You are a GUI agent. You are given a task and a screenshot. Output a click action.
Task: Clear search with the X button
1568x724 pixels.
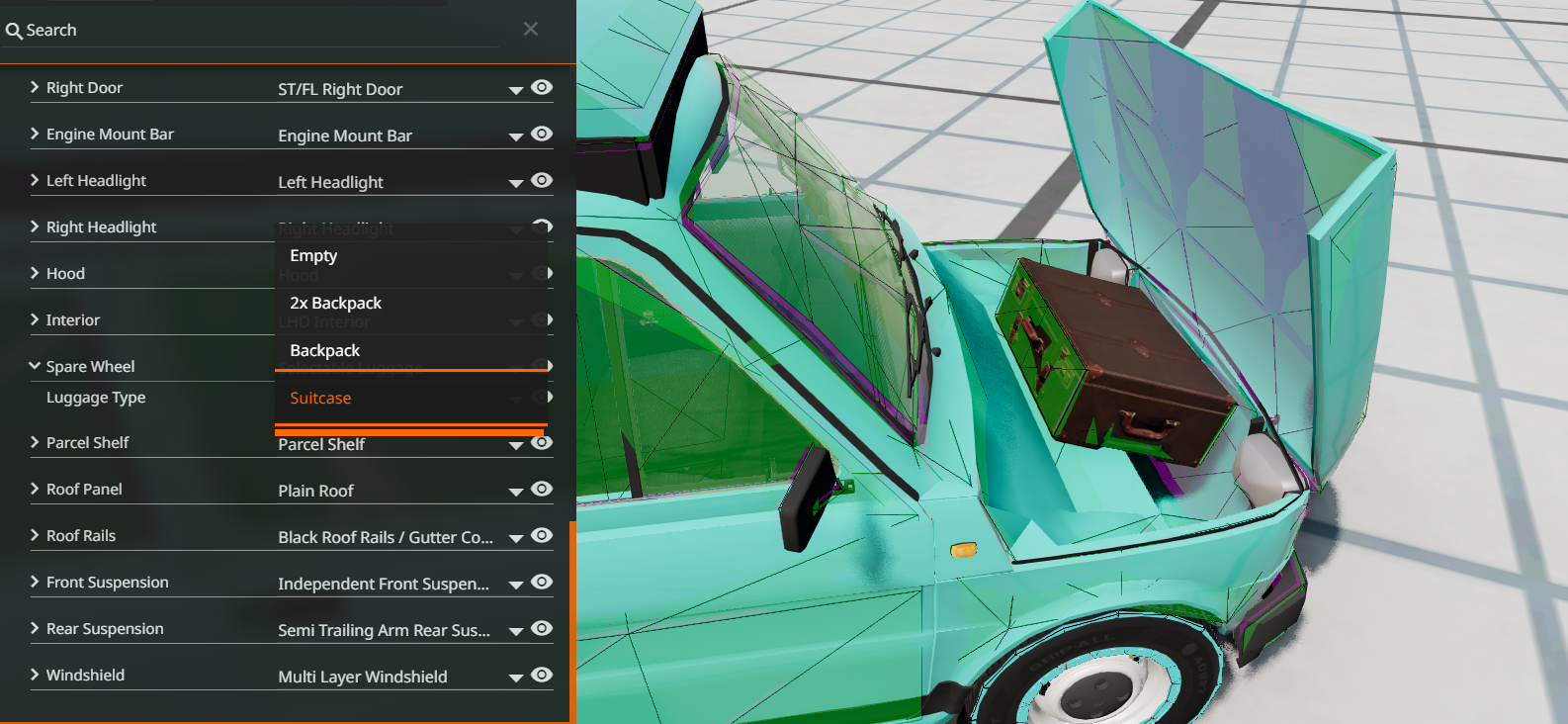pyautogui.click(x=531, y=29)
